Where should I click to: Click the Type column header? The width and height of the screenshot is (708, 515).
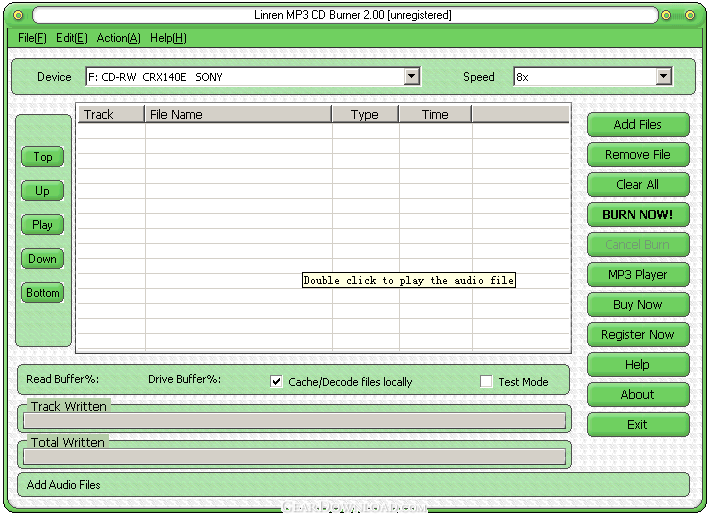(365, 114)
